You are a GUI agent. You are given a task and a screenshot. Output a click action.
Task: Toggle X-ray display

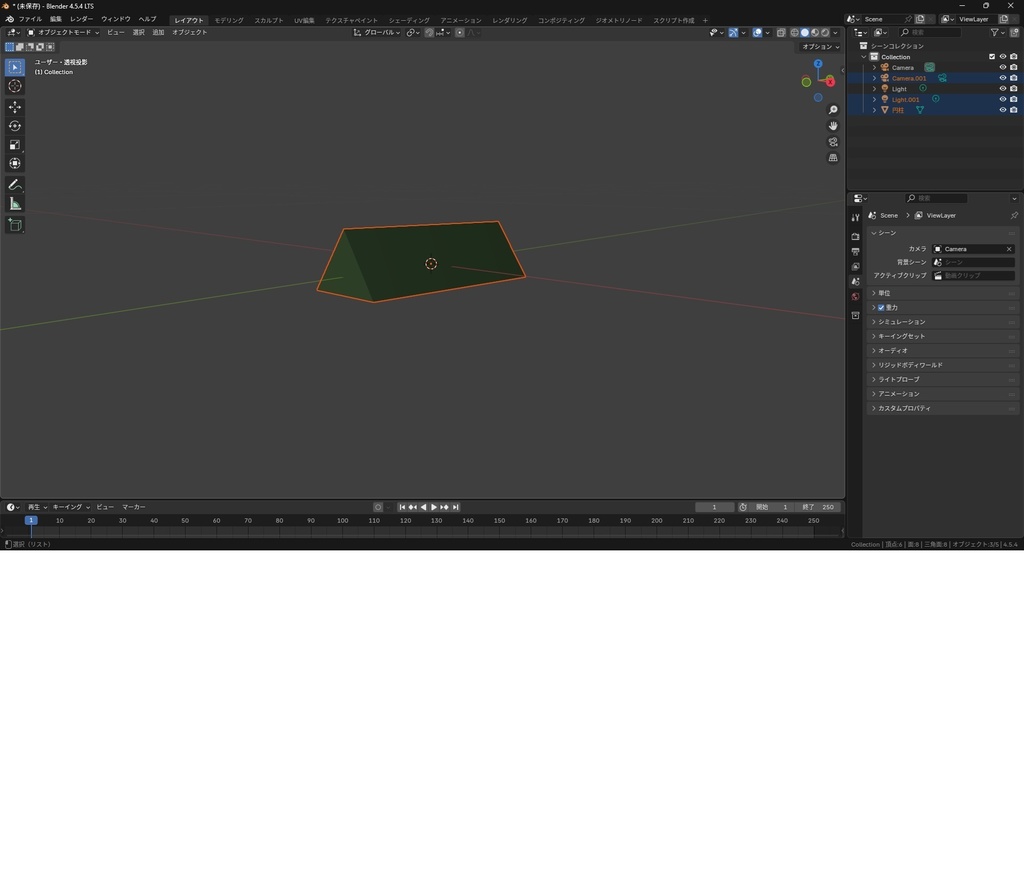(781, 33)
